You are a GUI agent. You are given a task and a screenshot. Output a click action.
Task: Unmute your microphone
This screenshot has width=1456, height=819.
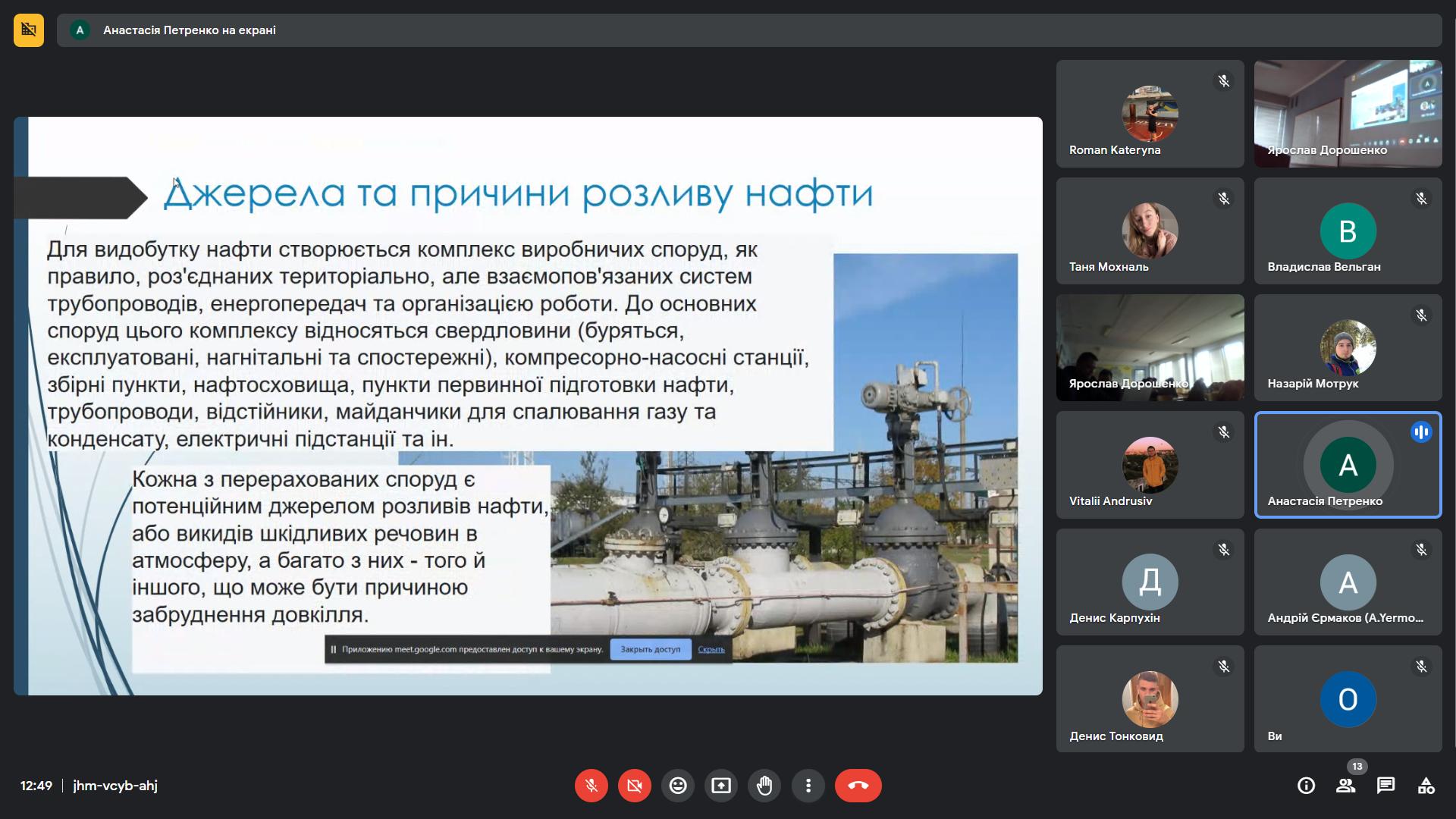pos(591,786)
